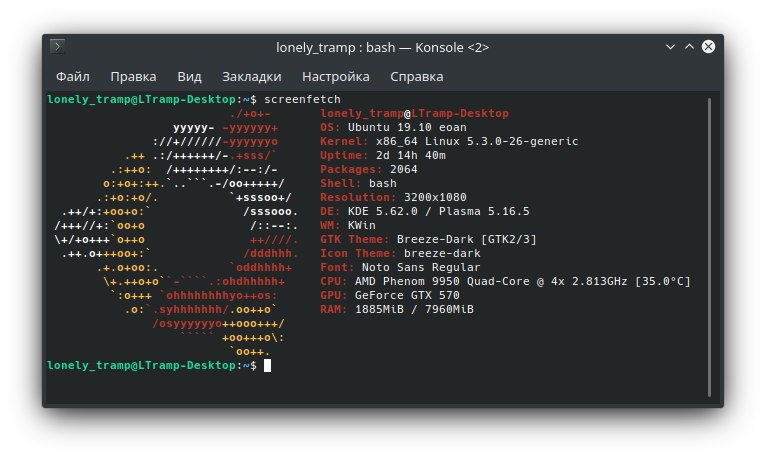This screenshot has width=766, height=458.
Task: Click the resolution value '3200x1080'
Action: point(435,197)
